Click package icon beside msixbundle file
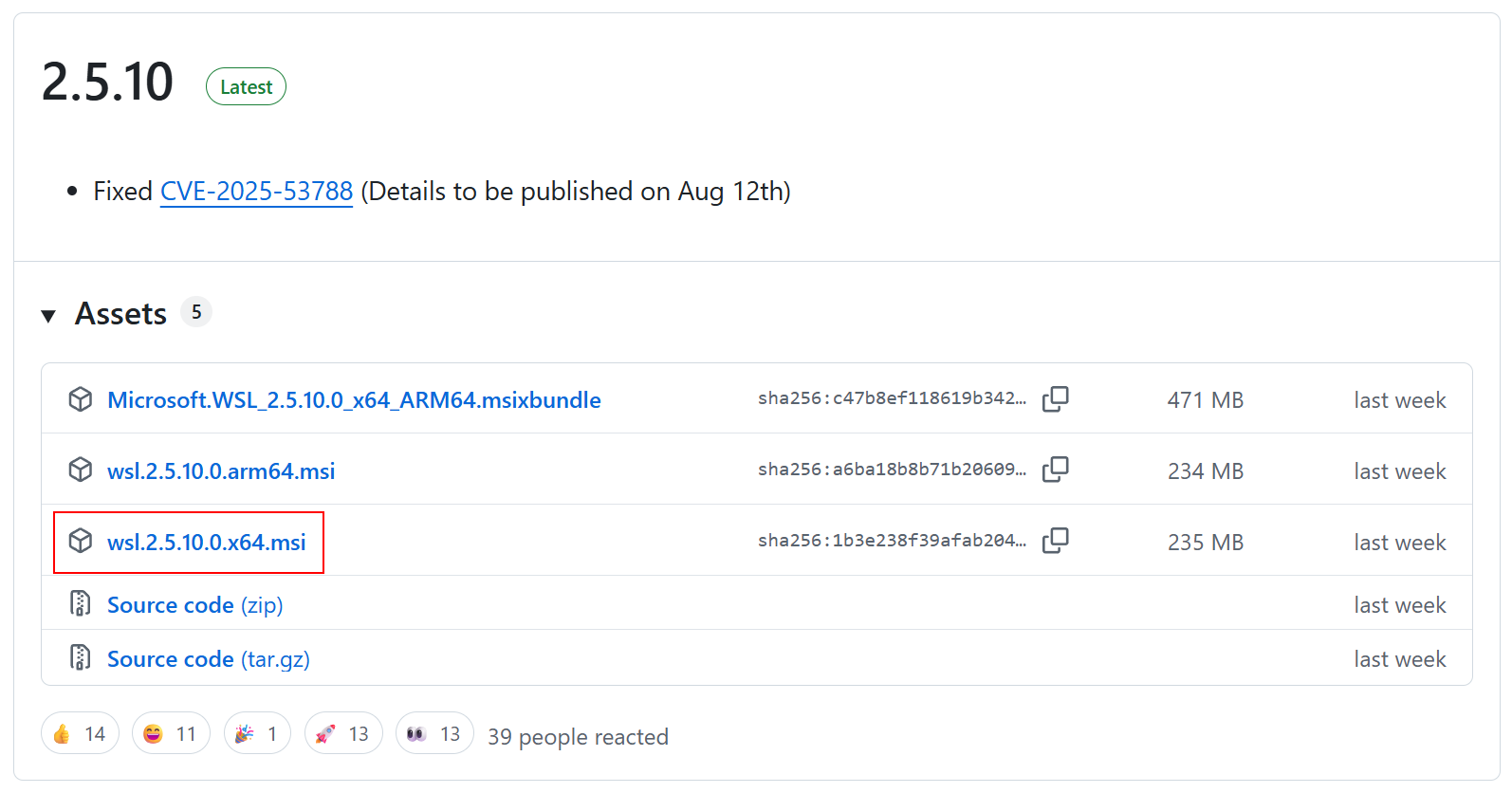The height and width of the screenshot is (793, 1512). [x=81, y=399]
